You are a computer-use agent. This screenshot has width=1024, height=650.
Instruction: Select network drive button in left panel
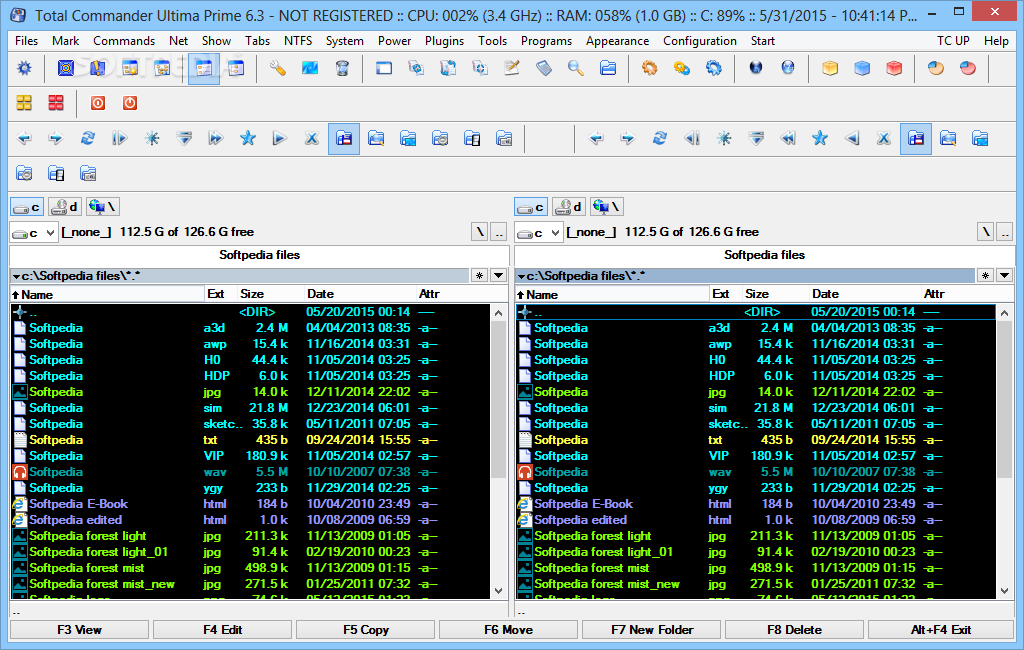pyautogui.click(x=103, y=207)
